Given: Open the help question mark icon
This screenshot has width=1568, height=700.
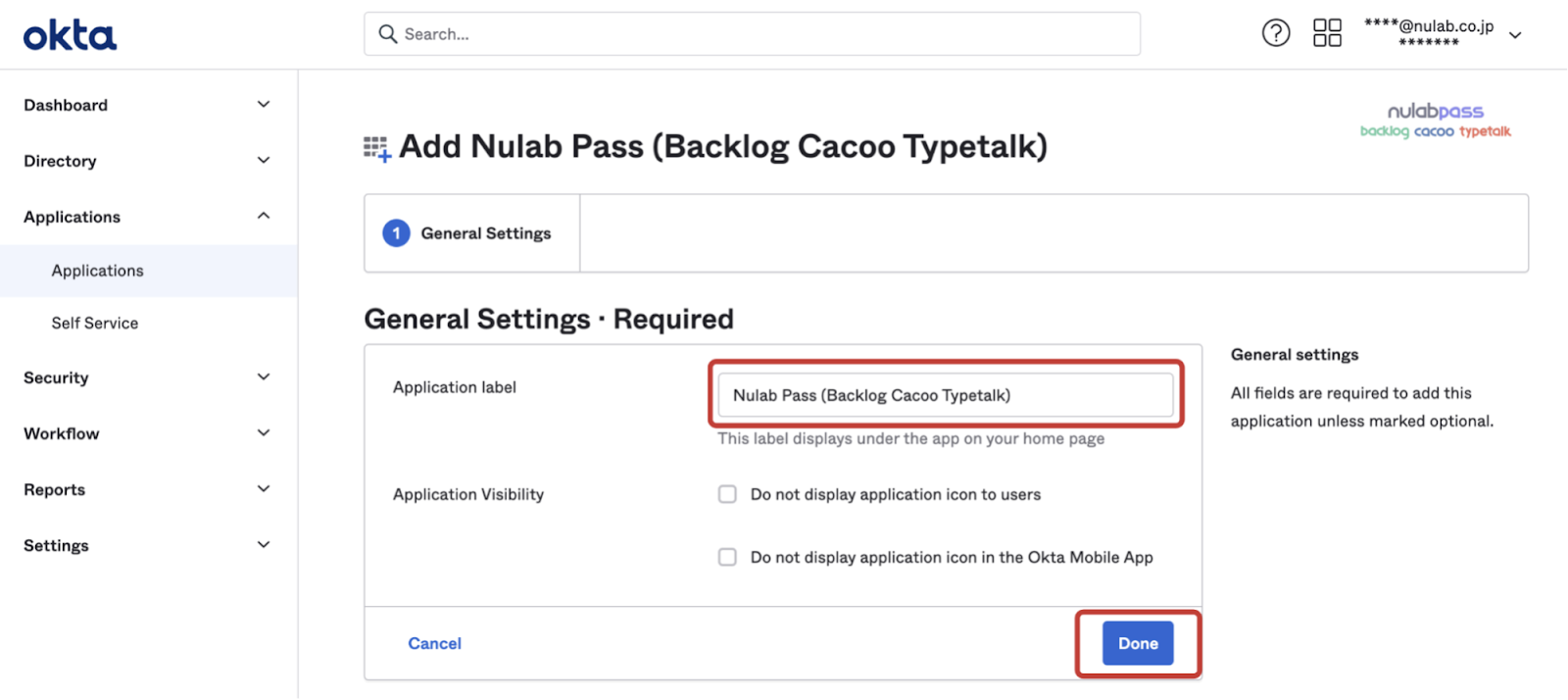Looking at the screenshot, I should [1275, 33].
